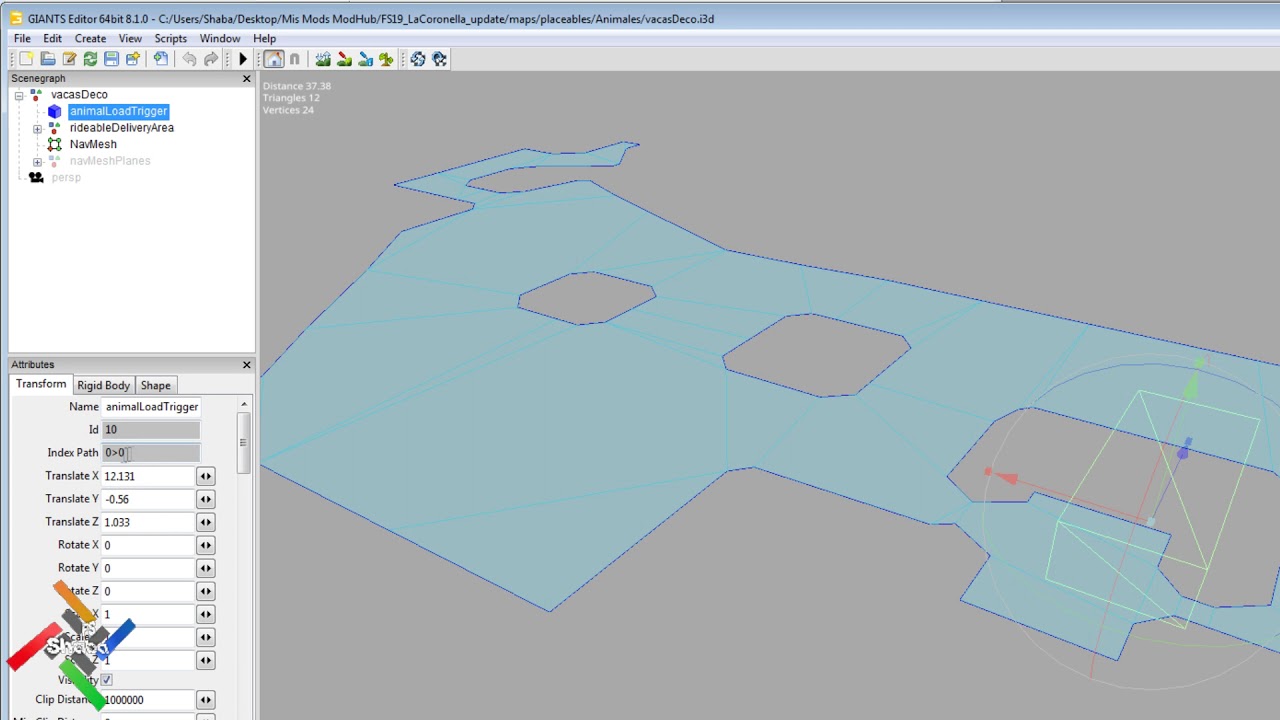Image resolution: width=1280 pixels, height=720 pixels.
Task: Click the blue cube icon of animalLoadTrigger
Action: pyautogui.click(x=54, y=111)
